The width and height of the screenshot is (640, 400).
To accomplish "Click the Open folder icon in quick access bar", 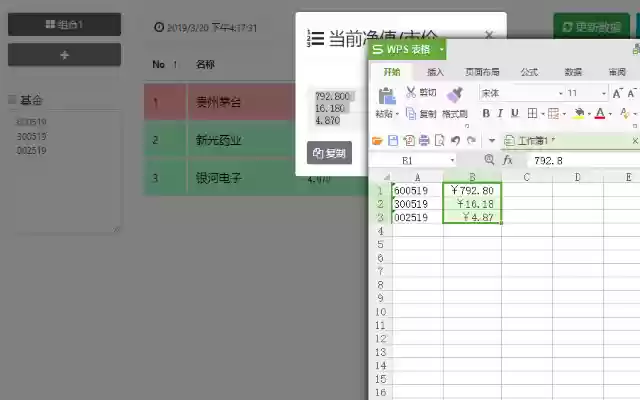I will click(x=377, y=141).
